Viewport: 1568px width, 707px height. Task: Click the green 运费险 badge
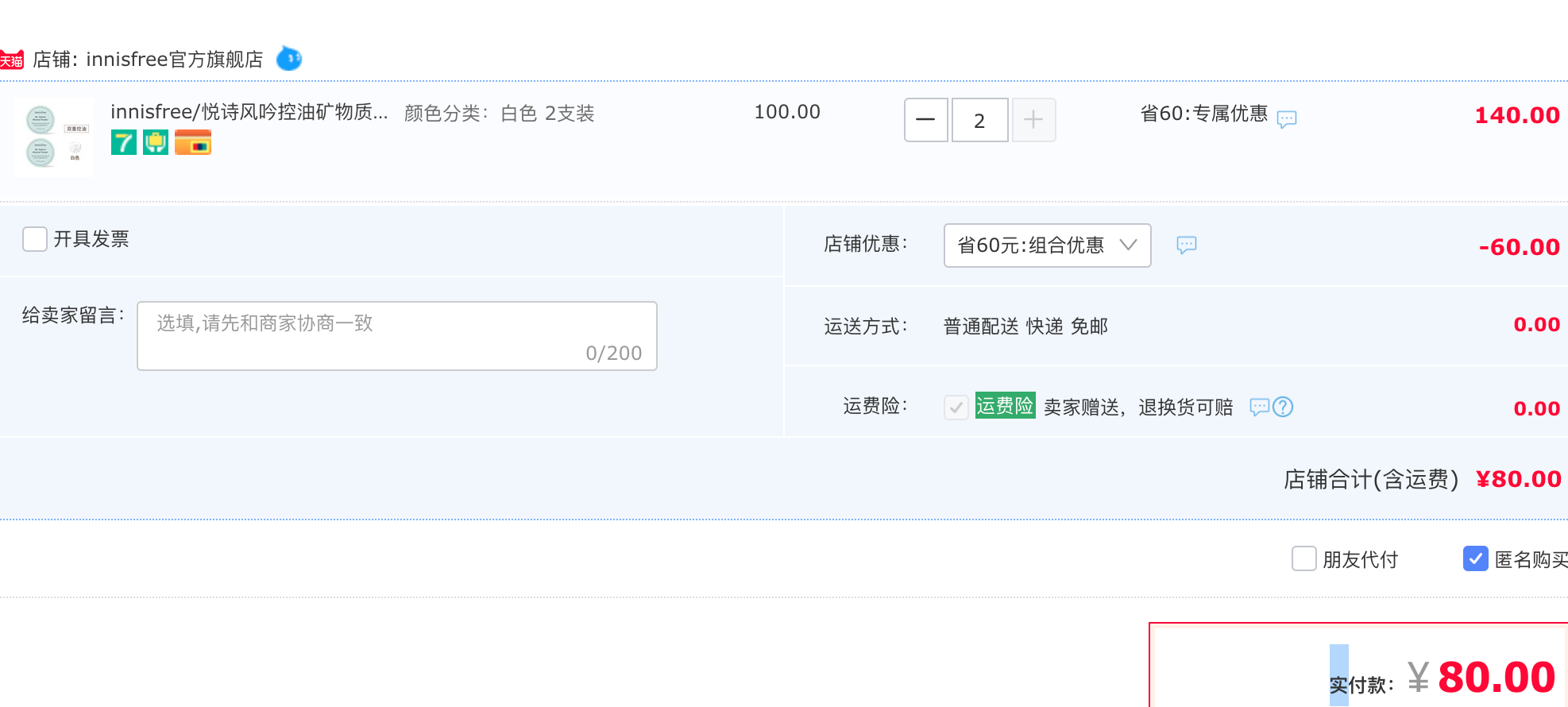1006,406
